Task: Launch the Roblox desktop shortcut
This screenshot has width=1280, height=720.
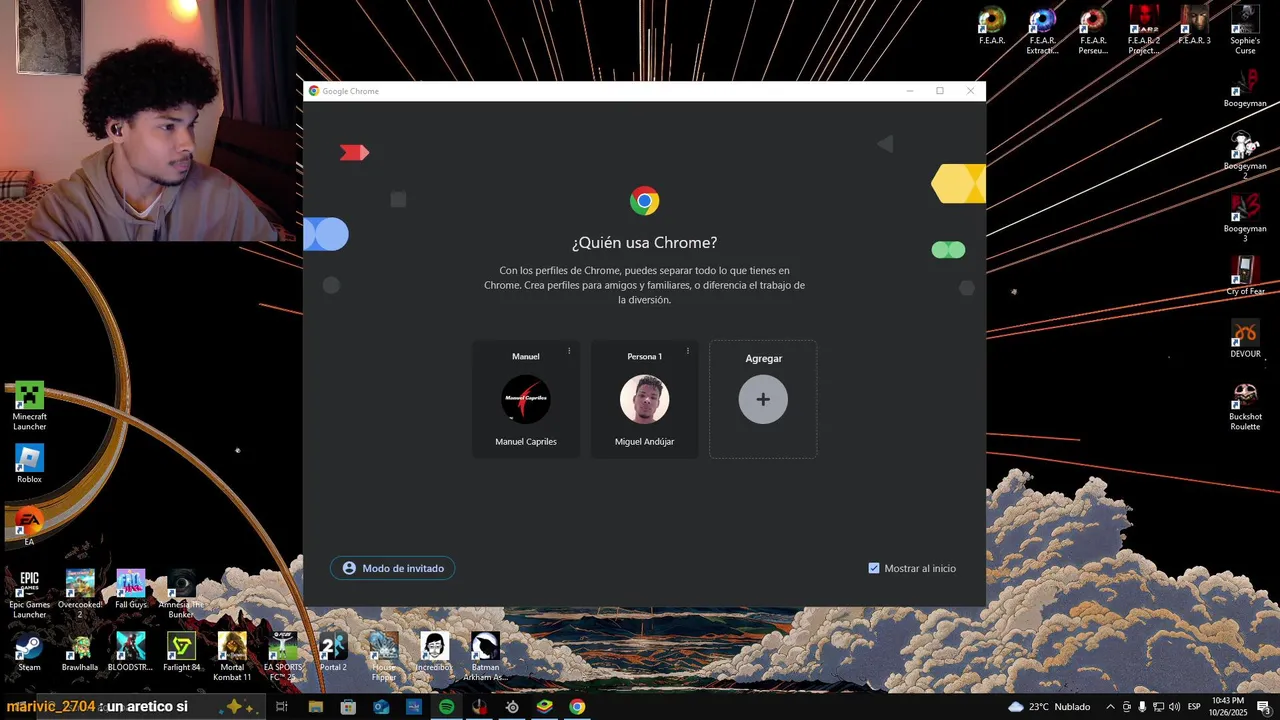Action: coord(29,464)
